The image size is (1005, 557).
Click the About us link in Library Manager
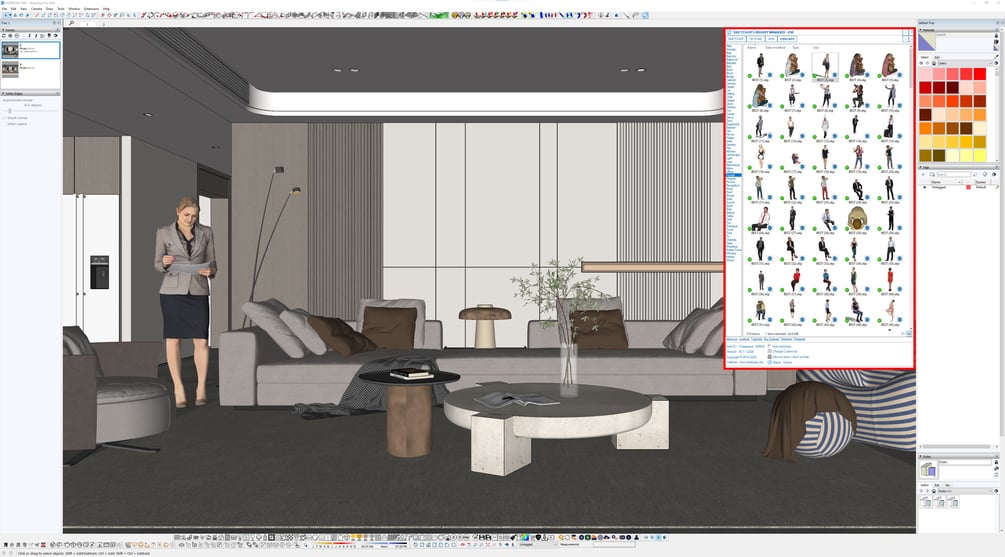[x=732, y=339]
